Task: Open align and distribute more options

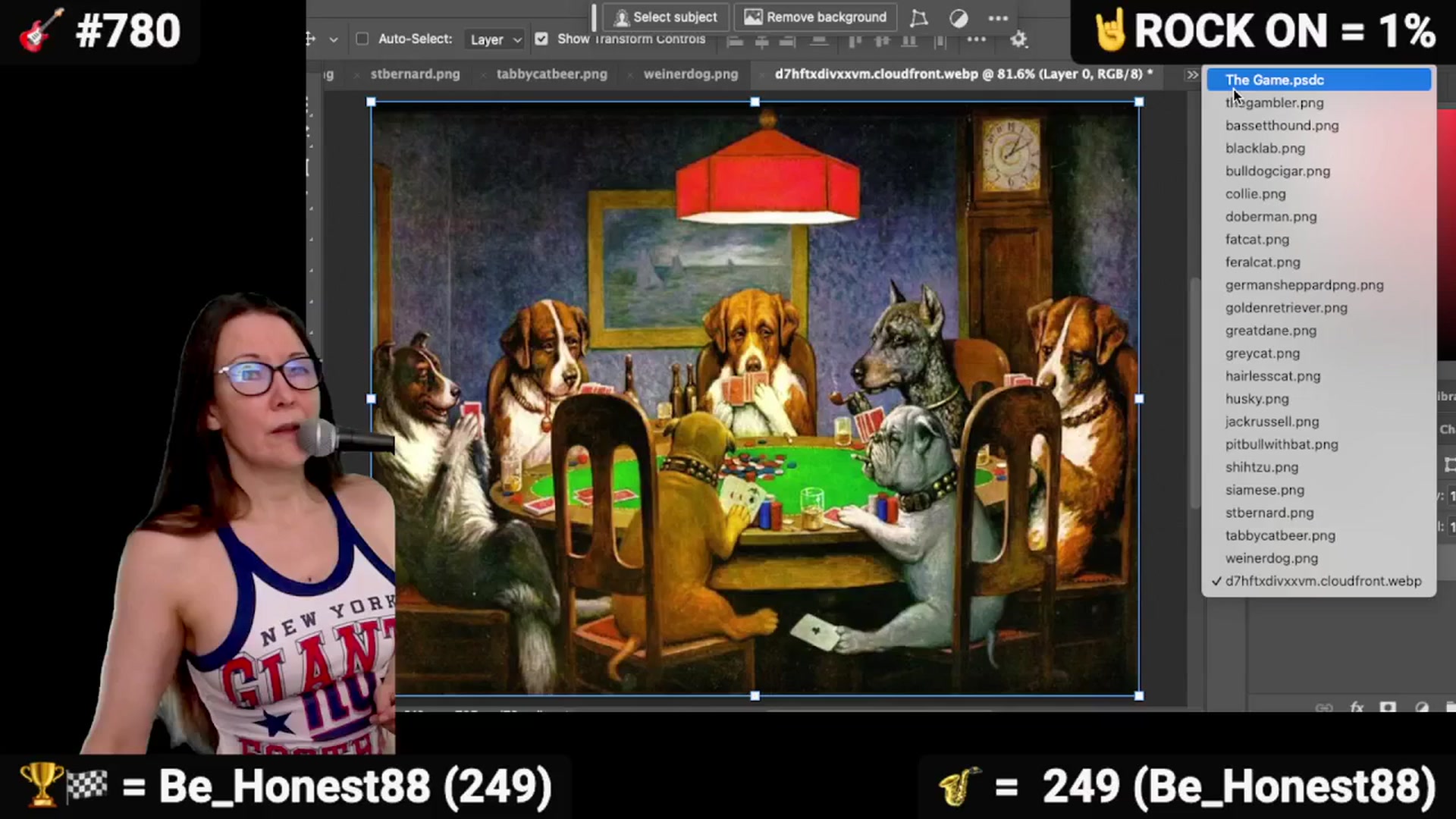Action: [977, 39]
